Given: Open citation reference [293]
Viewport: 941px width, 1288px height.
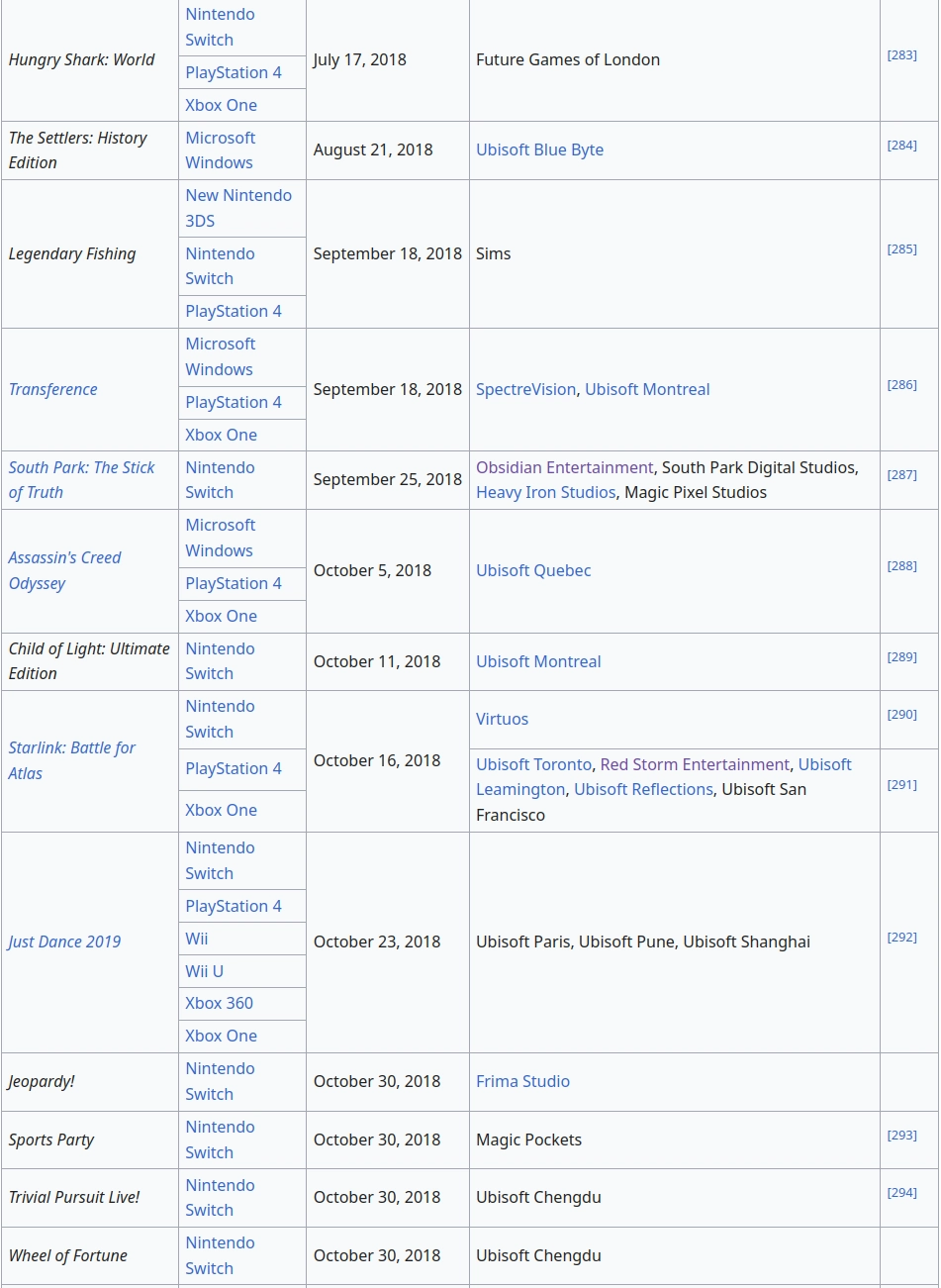Looking at the screenshot, I should coord(901,1136).
